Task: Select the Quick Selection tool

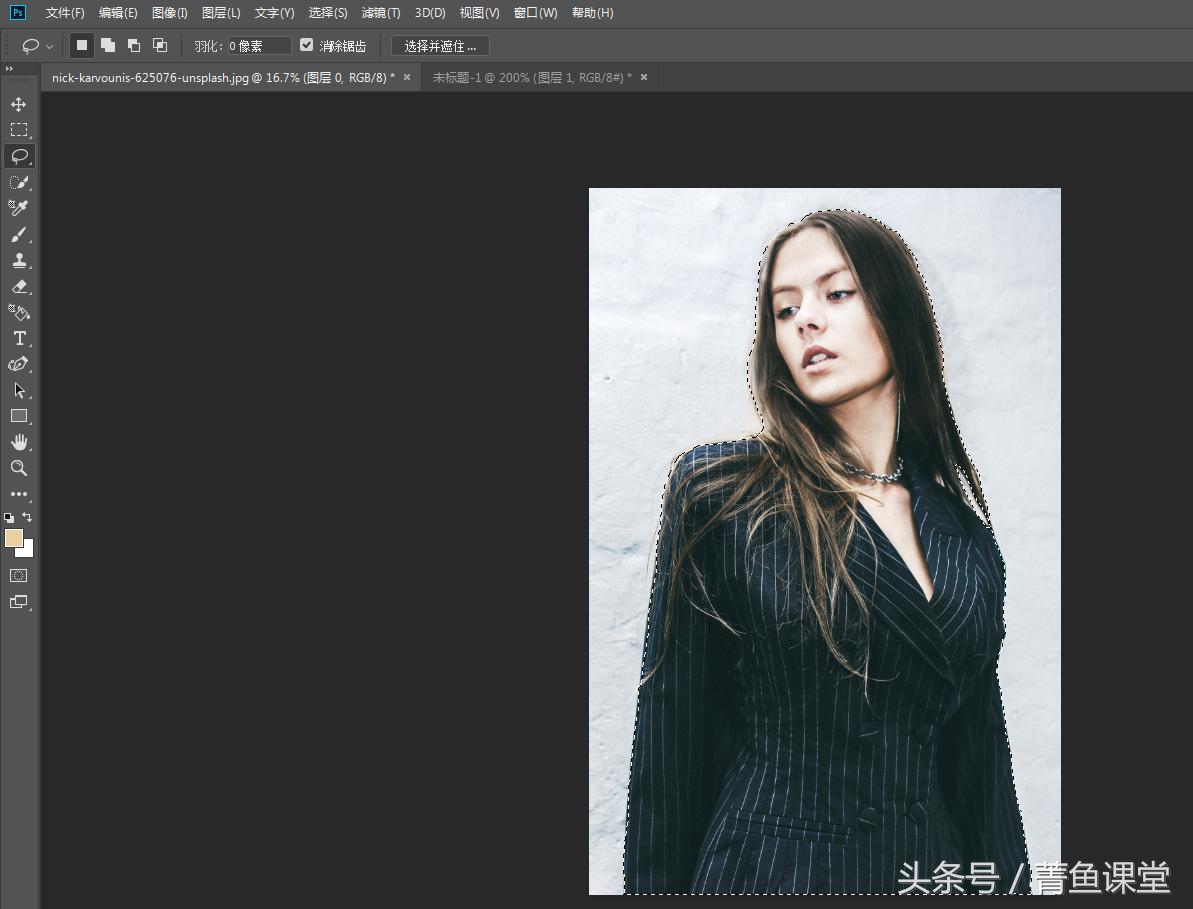Action: (19, 182)
